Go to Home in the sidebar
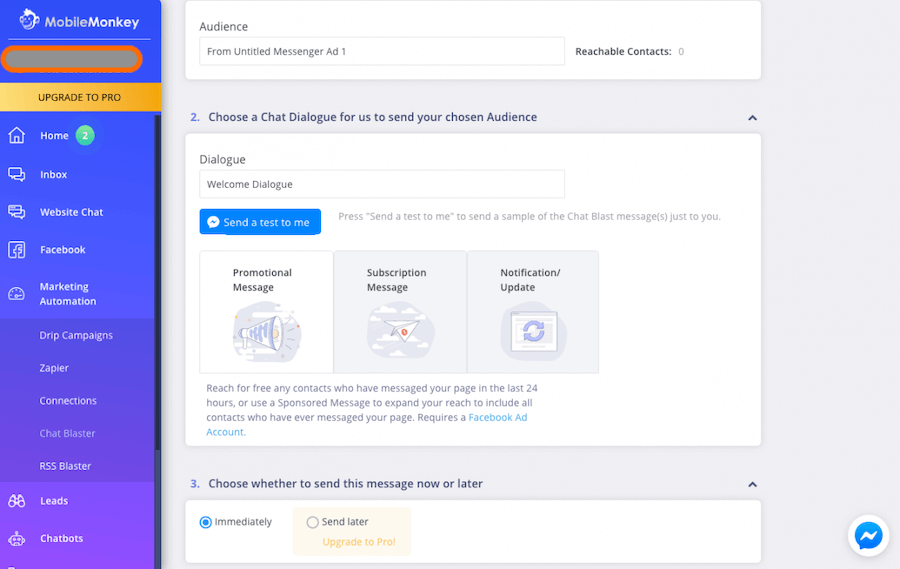900x569 pixels. 54,136
